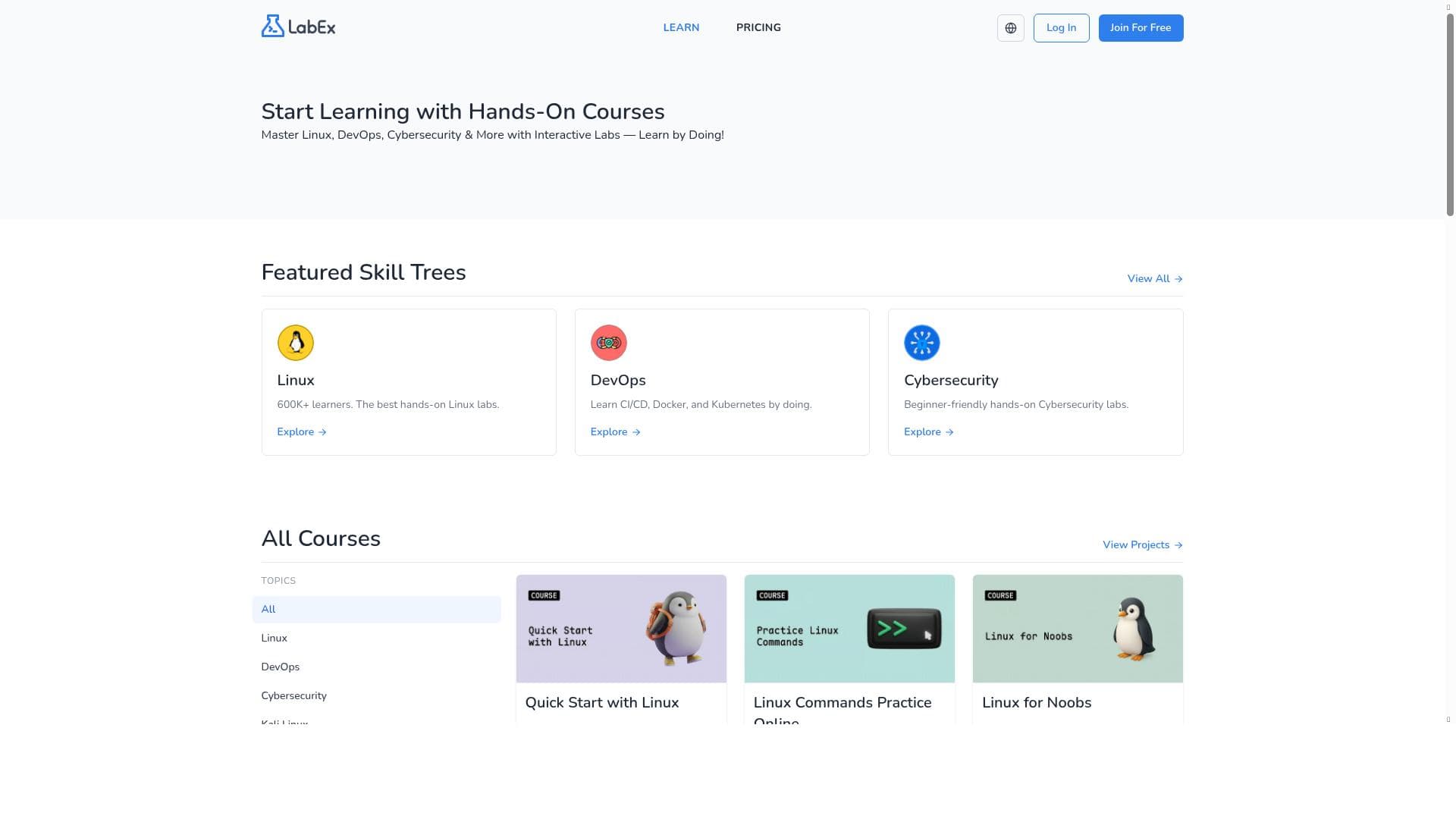Open the globe language selector
This screenshot has height=819, width=1456.
click(x=1010, y=28)
